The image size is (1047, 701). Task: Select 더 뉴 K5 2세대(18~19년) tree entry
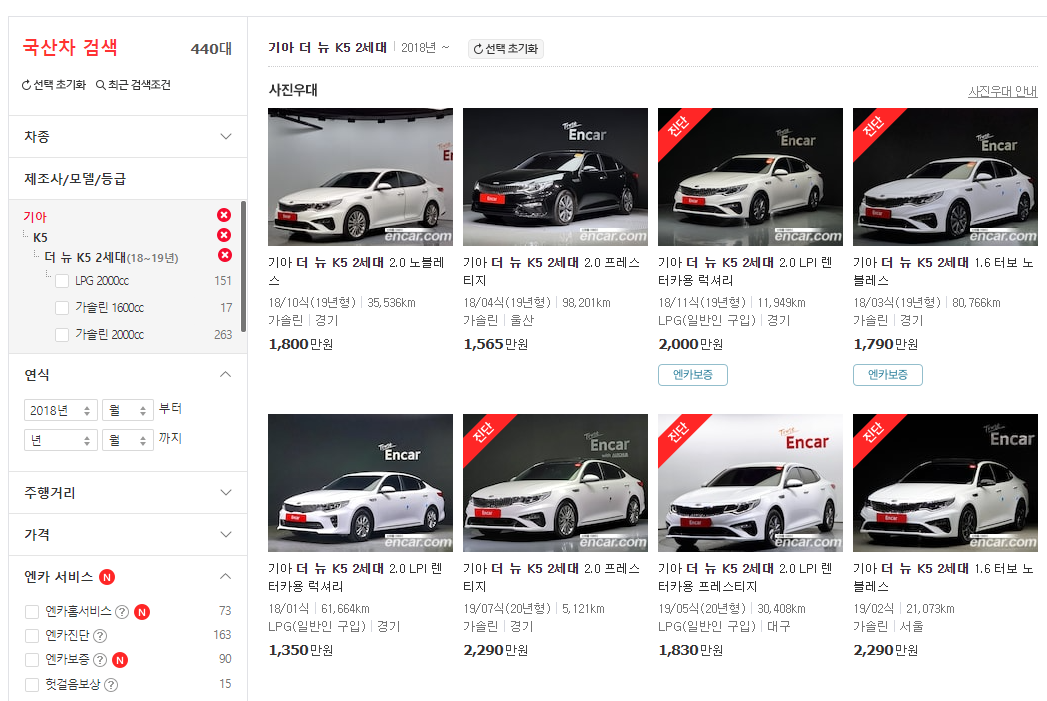pos(112,258)
